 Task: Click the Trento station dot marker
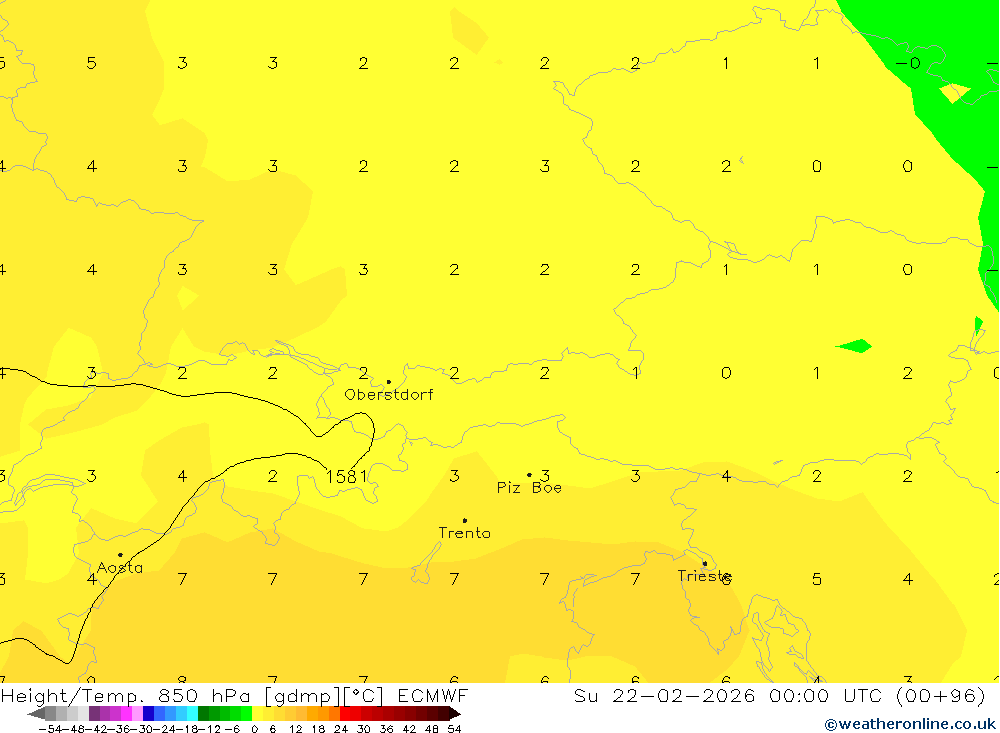click(464, 521)
